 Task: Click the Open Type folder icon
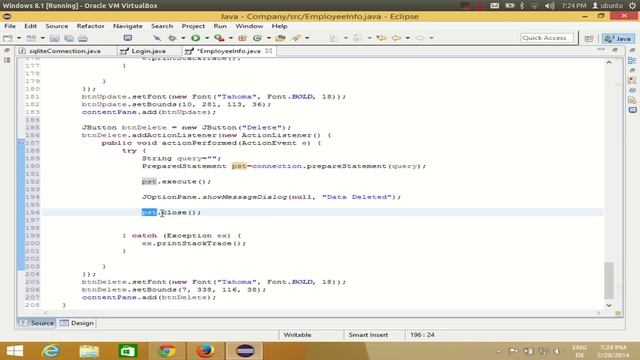280,38
